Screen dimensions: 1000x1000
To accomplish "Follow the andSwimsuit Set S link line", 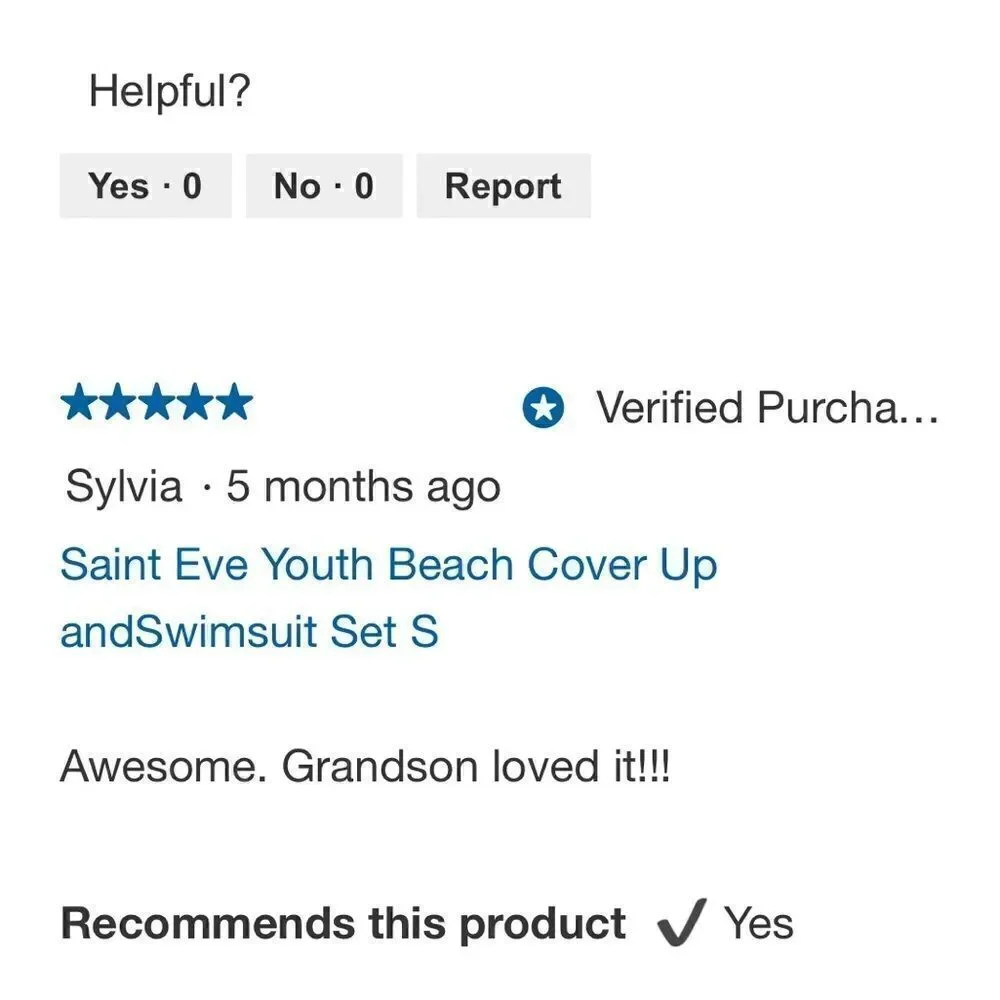I will tap(249, 631).
